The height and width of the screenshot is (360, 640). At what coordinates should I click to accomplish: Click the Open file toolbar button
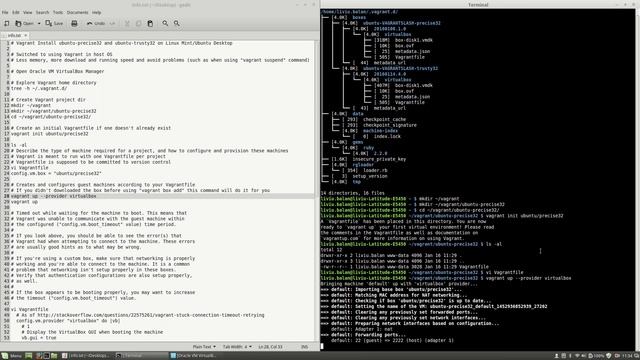(x=24, y=23)
